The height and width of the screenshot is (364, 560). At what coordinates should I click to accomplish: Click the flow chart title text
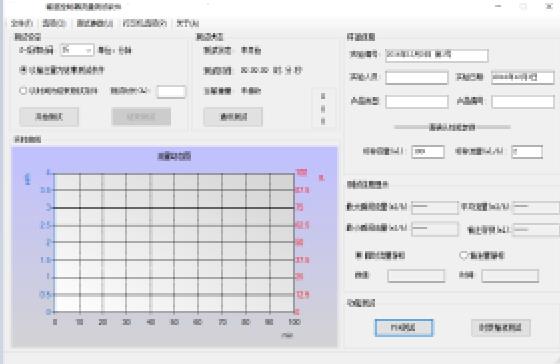174,156
